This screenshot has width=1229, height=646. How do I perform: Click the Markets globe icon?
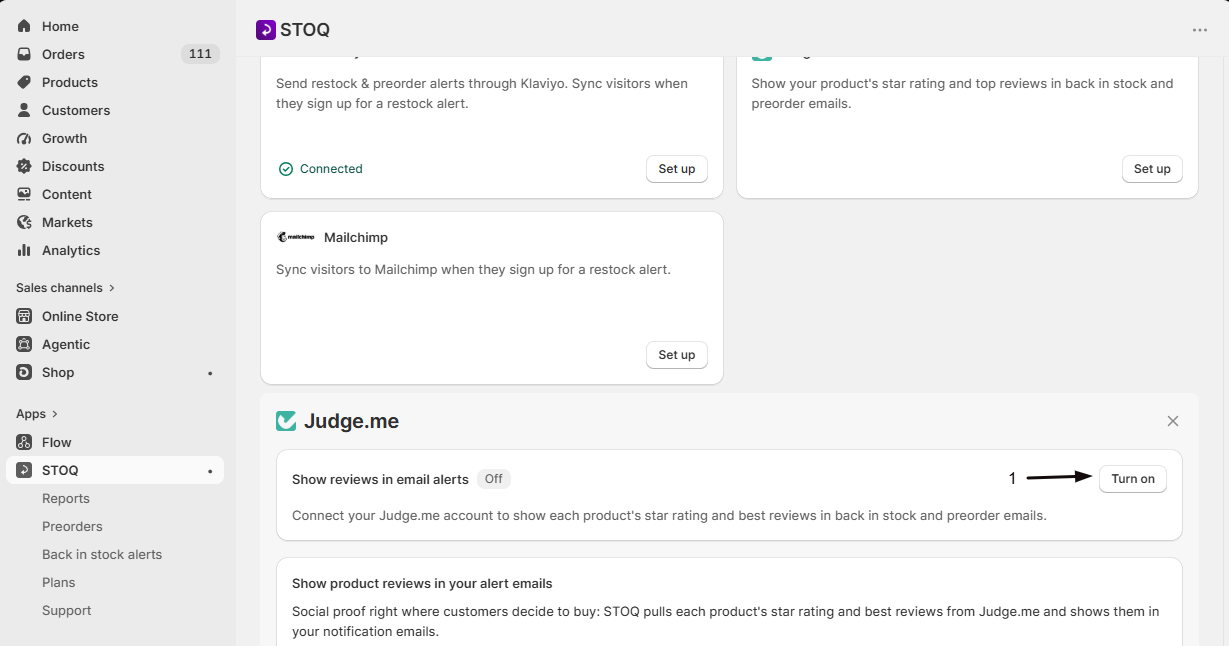[24, 222]
